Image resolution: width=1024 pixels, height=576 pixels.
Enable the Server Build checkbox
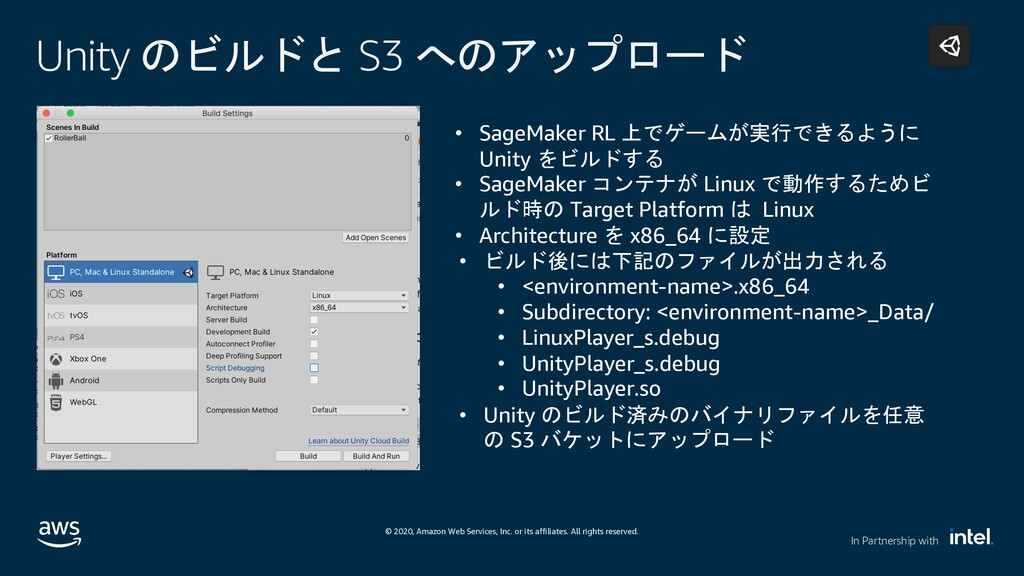pyautogui.click(x=314, y=320)
